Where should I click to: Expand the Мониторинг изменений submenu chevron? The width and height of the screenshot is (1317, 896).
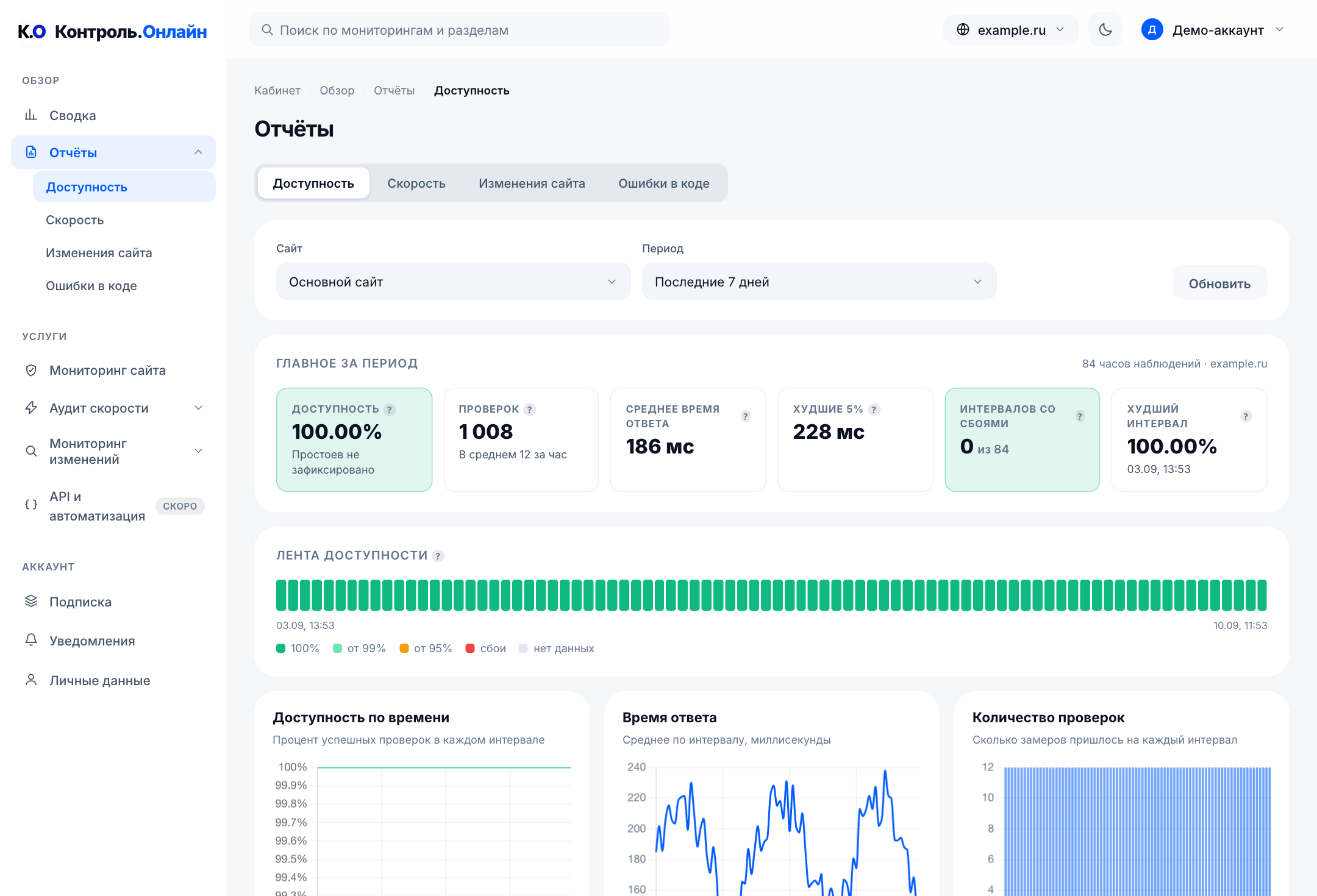198,451
